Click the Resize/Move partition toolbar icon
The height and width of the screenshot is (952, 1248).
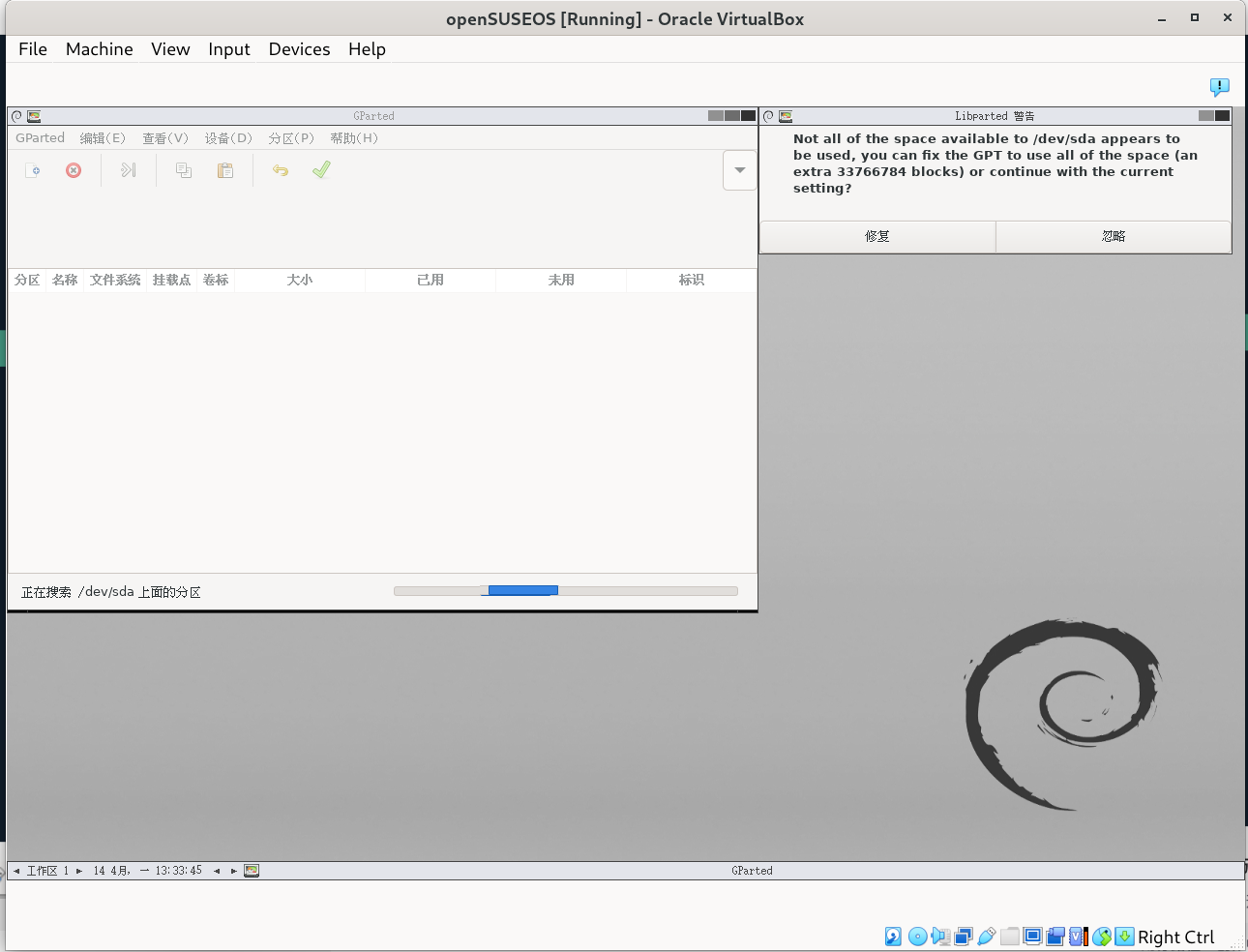(128, 170)
